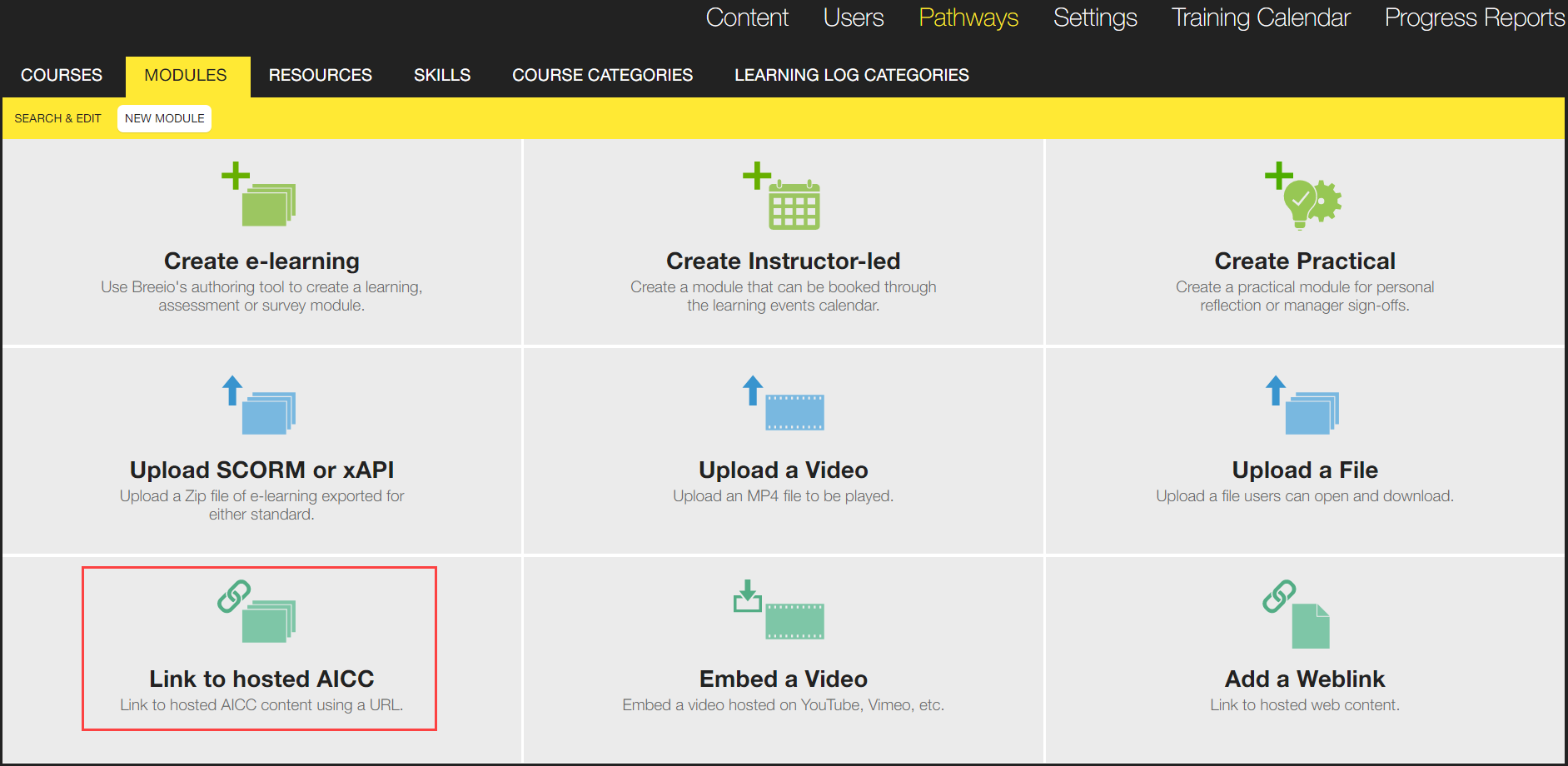The height and width of the screenshot is (766, 1568).
Task: Click the Upload a File icon
Action: pyautogui.click(x=1302, y=405)
